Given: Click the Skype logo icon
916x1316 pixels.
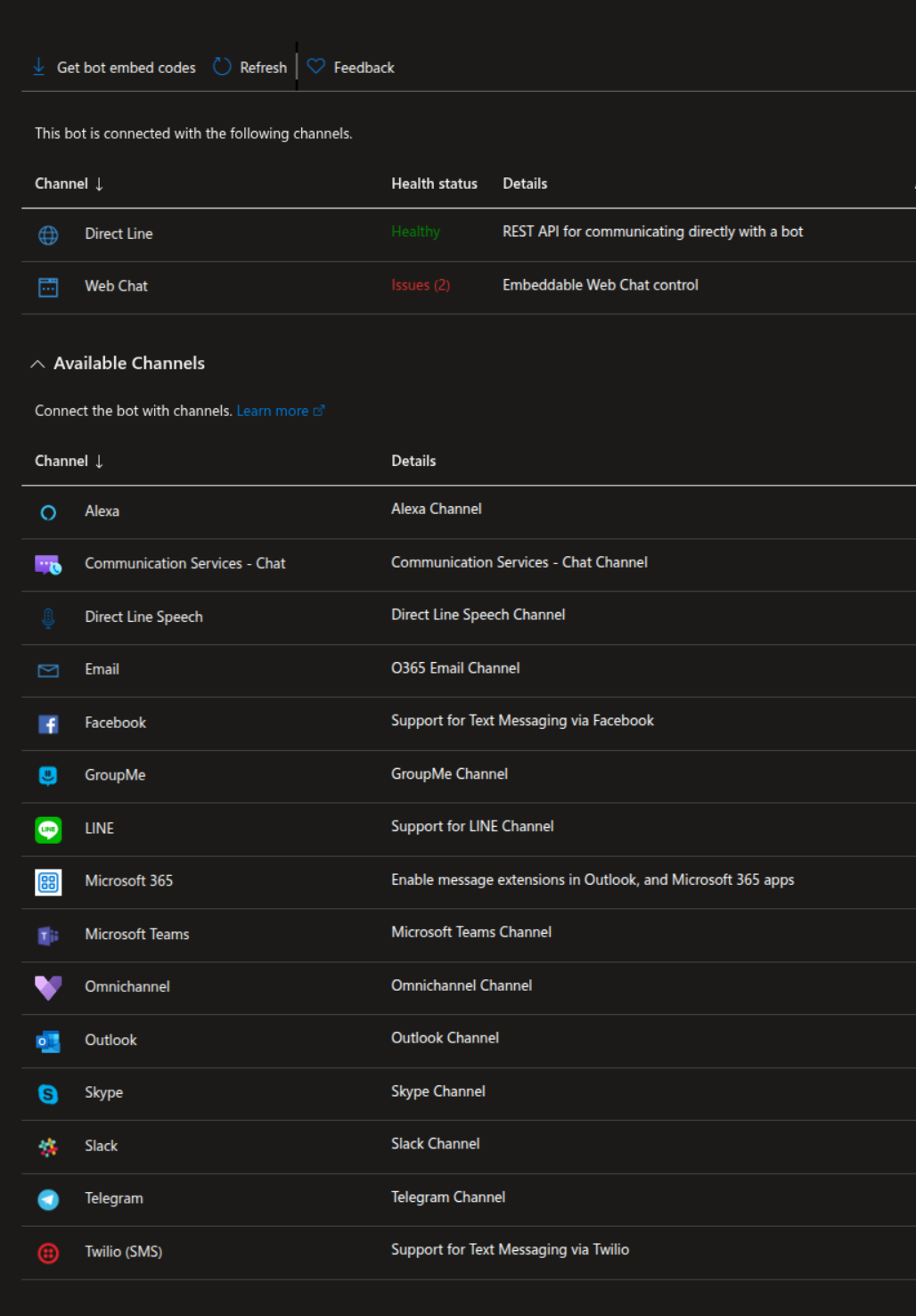Looking at the screenshot, I should point(48,1094).
